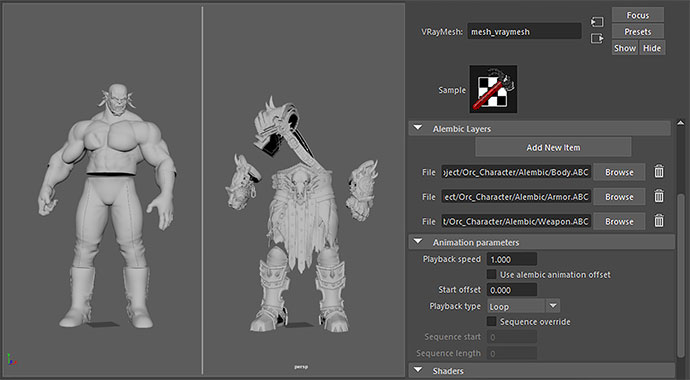Delete the Body.ABC alembic layer
The image size is (690, 380).
tap(659, 172)
